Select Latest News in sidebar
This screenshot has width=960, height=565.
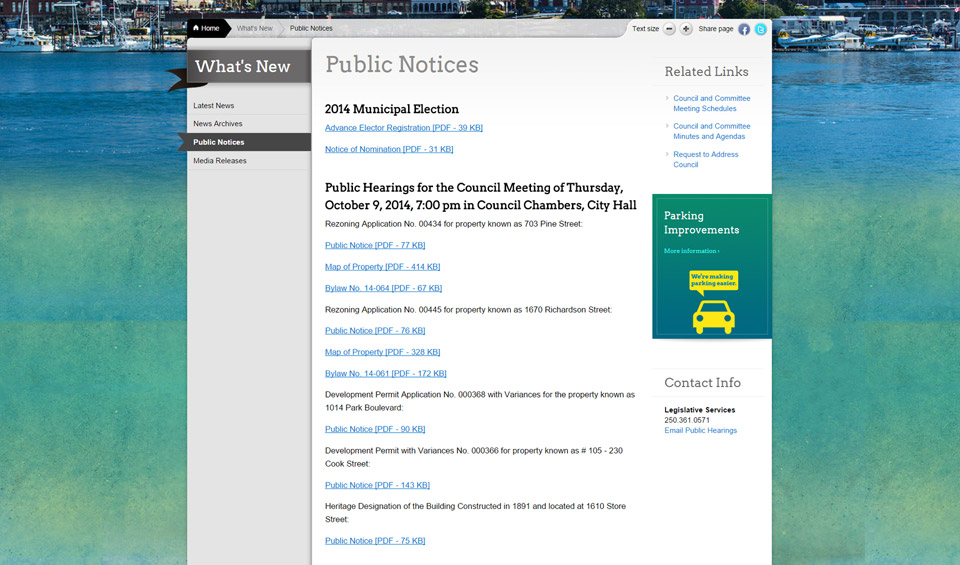pyautogui.click(x=214, y=105)
